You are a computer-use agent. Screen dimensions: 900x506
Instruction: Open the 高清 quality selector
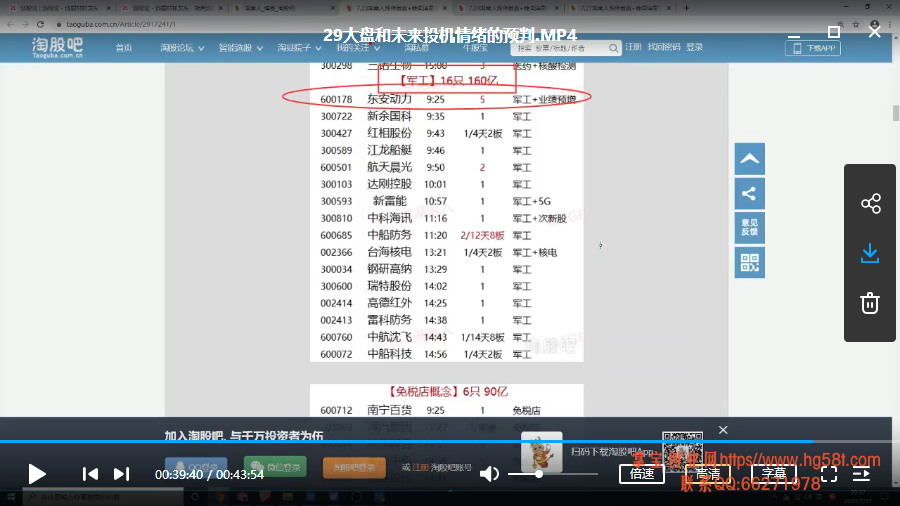point(708,474)
